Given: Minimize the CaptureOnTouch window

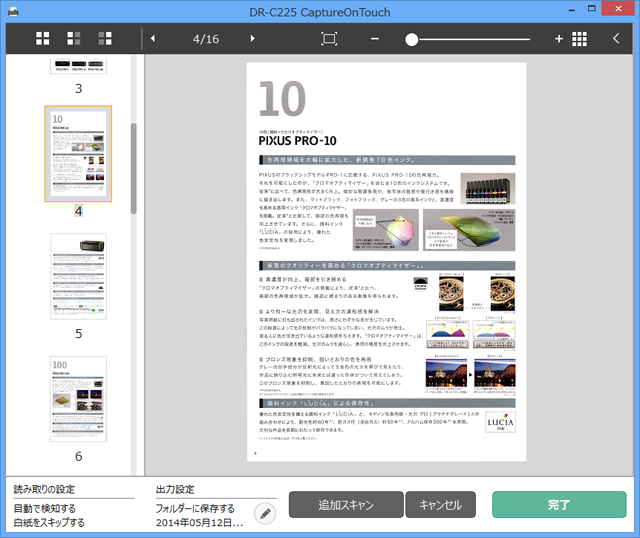Looking at the screenshot, I should tap(572, 9).
